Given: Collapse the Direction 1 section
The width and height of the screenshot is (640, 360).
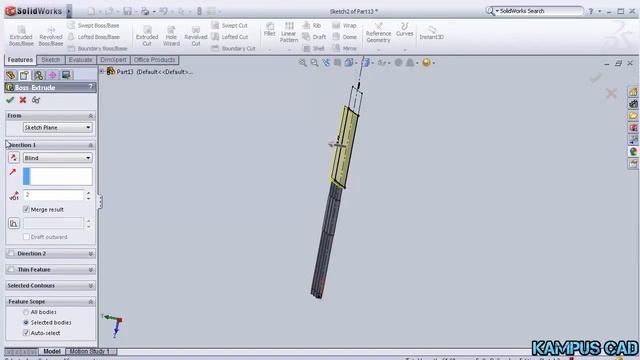Looking at the screenshot, I should [91, 145].
